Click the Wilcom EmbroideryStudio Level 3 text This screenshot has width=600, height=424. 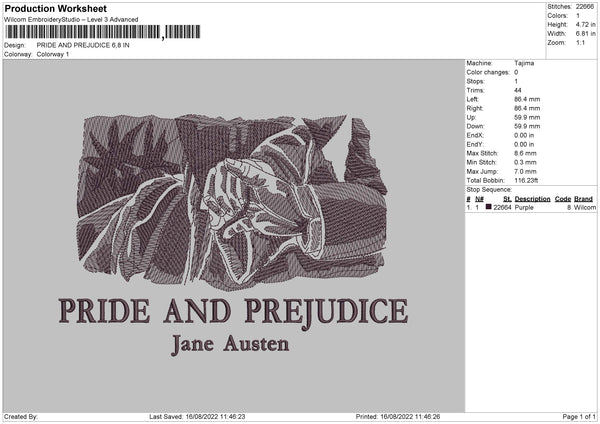[x=71, y=20]
